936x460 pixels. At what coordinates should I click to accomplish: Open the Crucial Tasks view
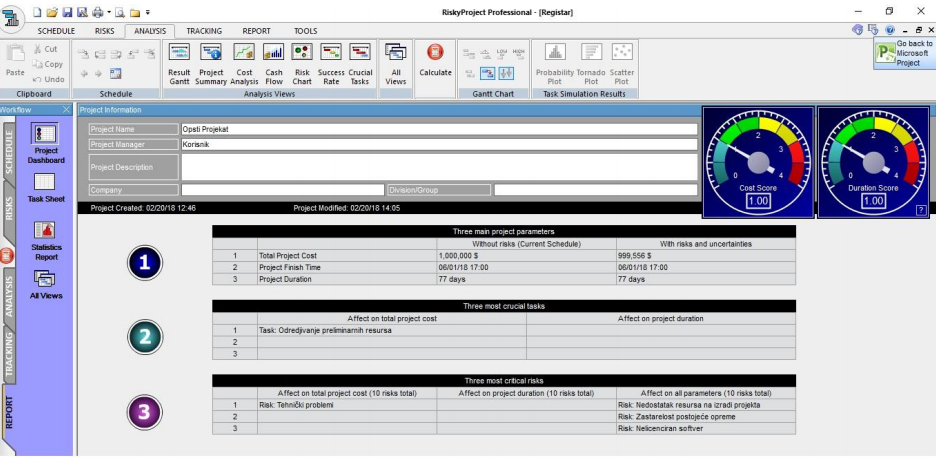click(360, 64)
